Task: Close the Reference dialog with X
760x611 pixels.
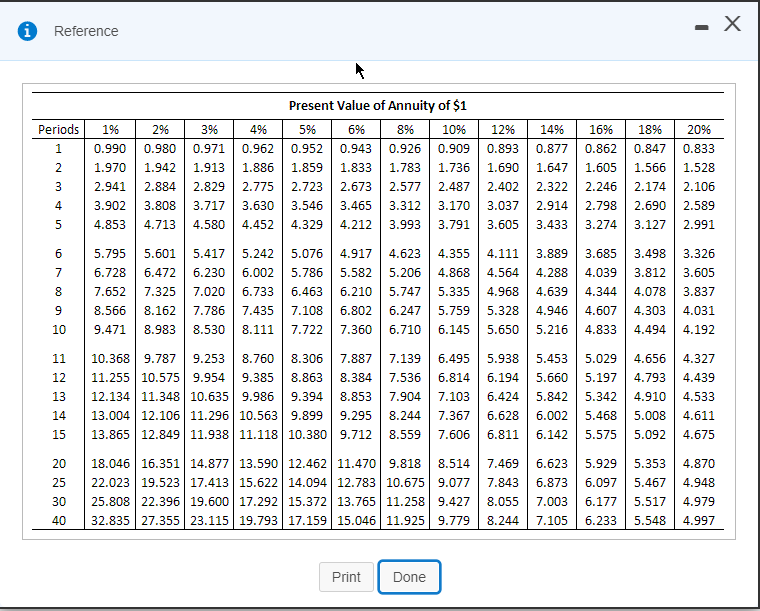Action: point(732,23)
